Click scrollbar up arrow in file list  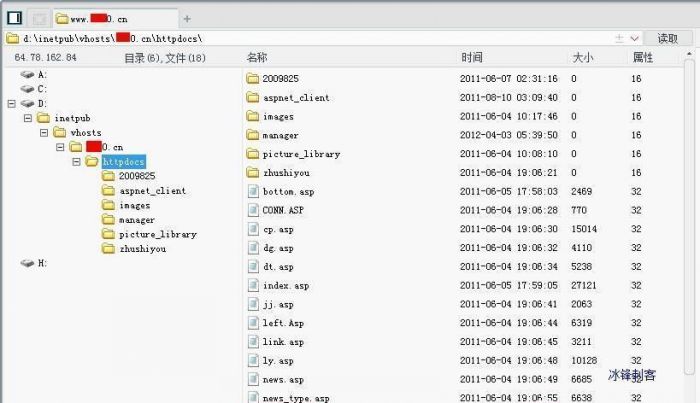pyautogui.click(x=689, y=54)
